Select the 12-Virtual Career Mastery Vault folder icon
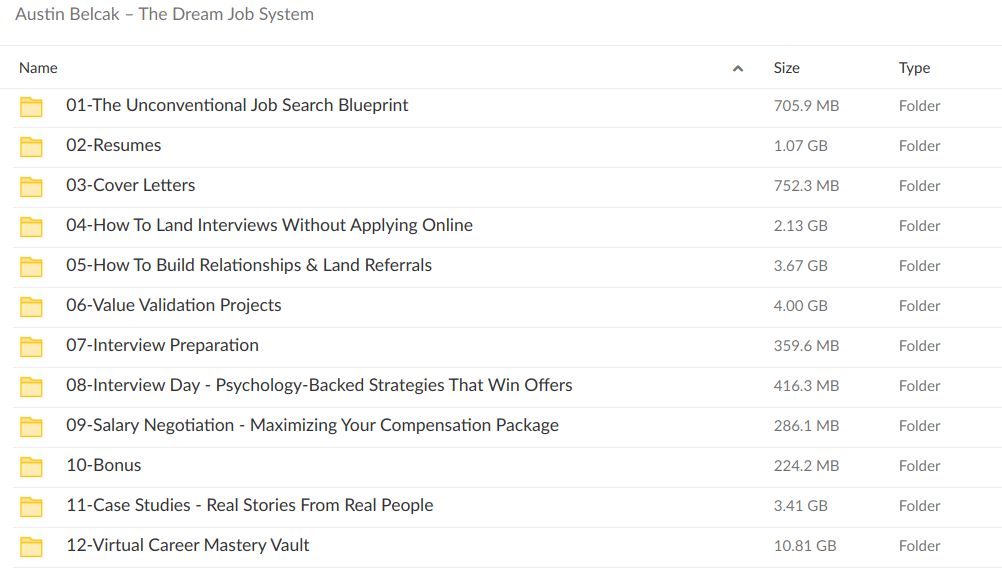The width and height of the screenshot is (1002, 580). [31, 546]
